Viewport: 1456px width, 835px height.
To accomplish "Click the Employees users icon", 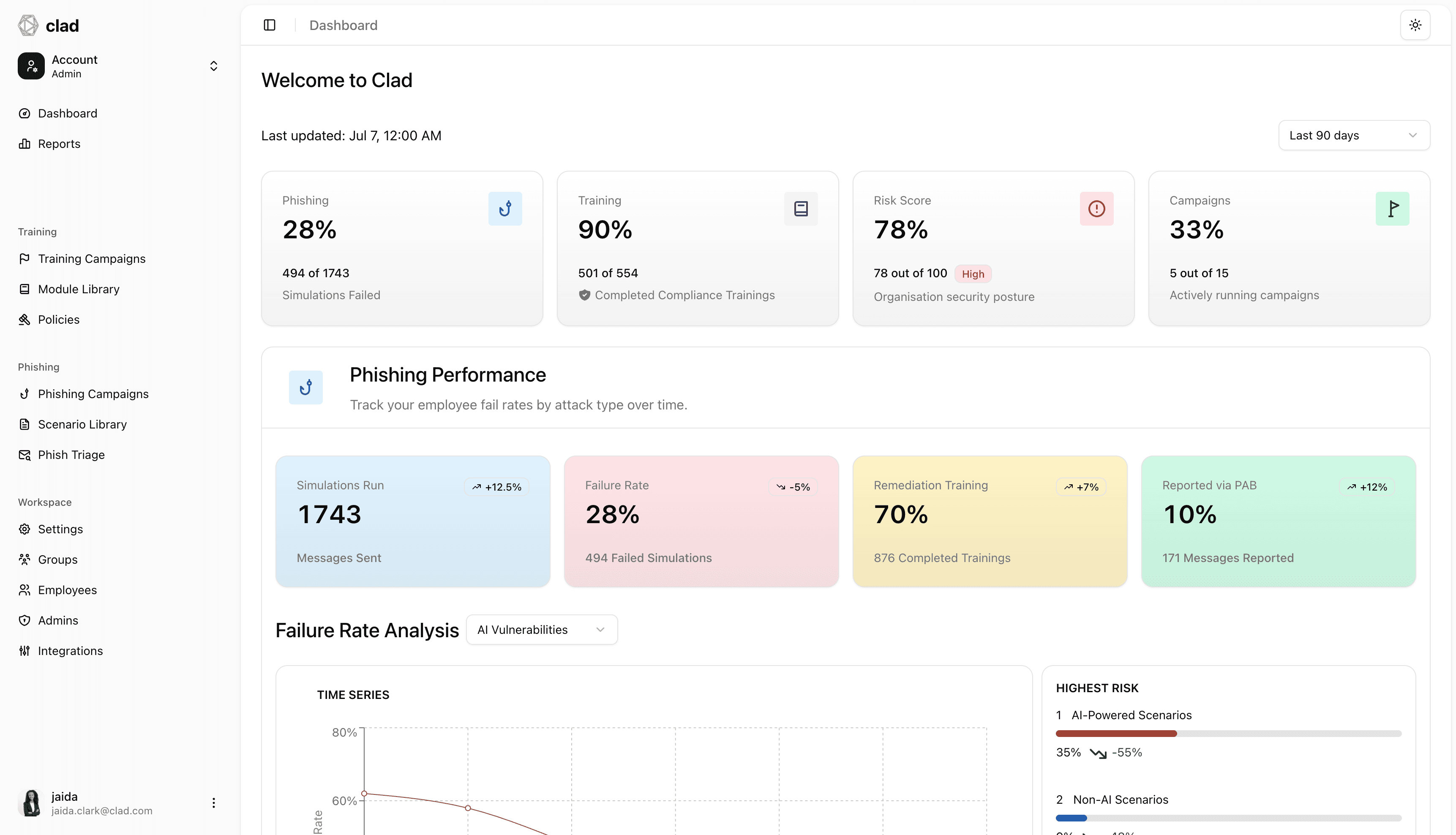I will [24, 590].
